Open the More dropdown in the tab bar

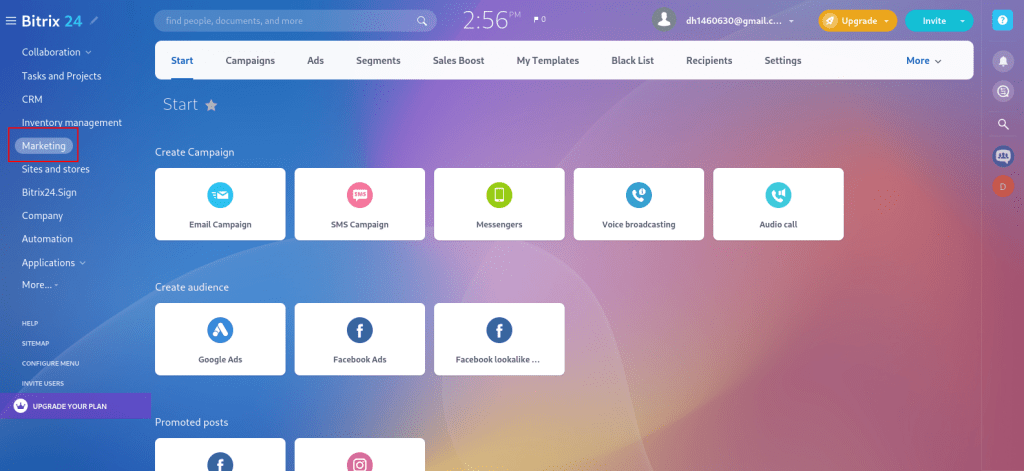923,61
